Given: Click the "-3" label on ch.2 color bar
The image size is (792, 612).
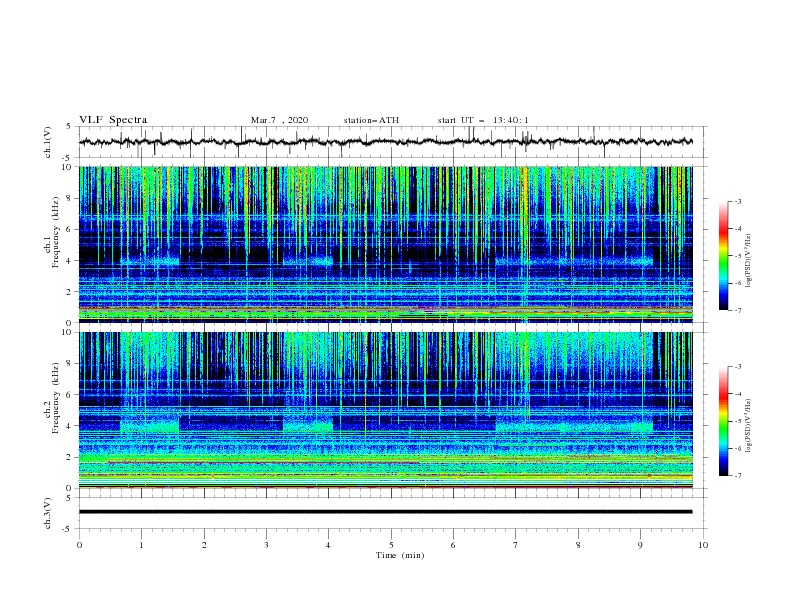Looking at the screenshot, I should tap(738, 367).
